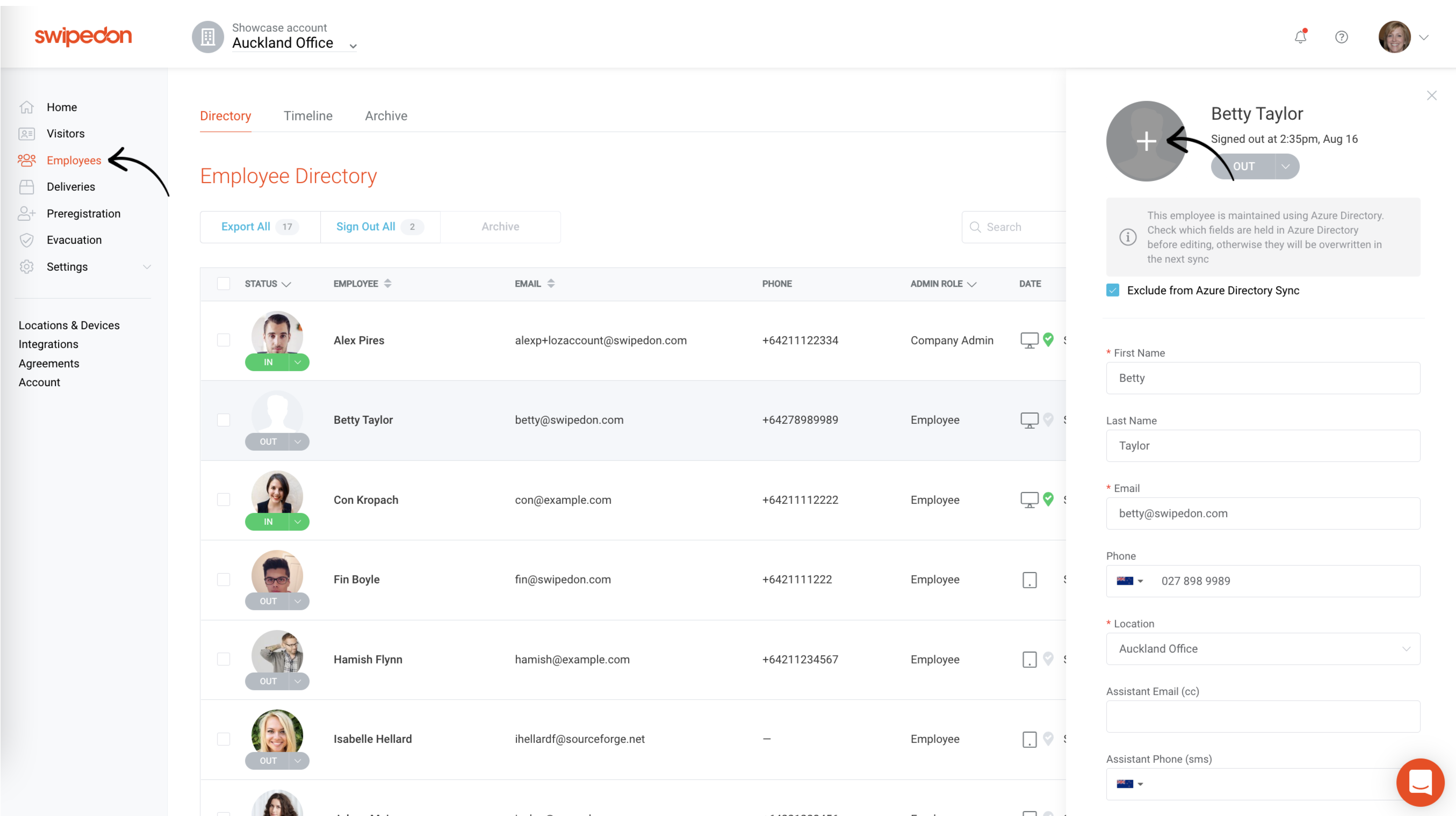Viewport: 1456px width, 816px height.
Task: Click the Visitors sidebar icon
Action: click(x=26, y=134)
